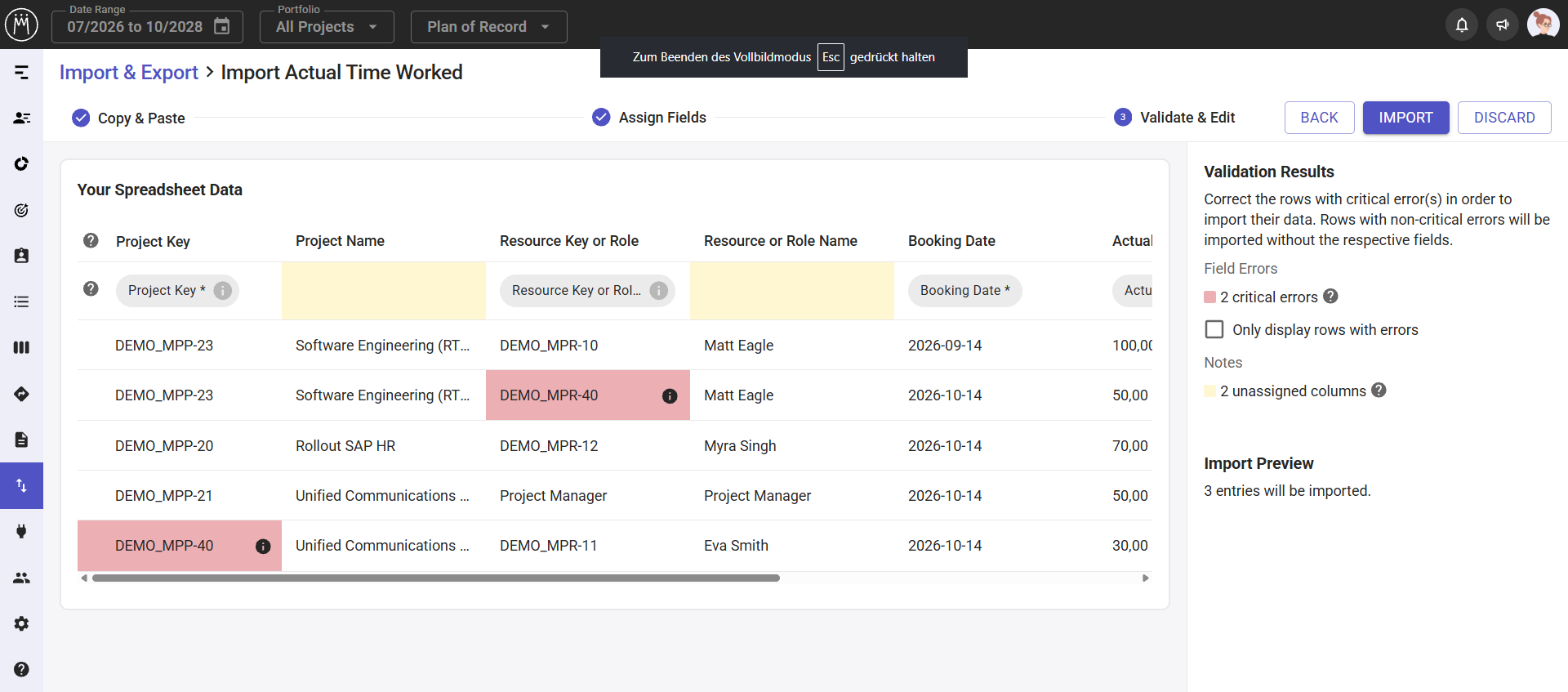1568x692 pixels.
Task: Enable Only display rows with errors
Action: tap(1214, 329)
